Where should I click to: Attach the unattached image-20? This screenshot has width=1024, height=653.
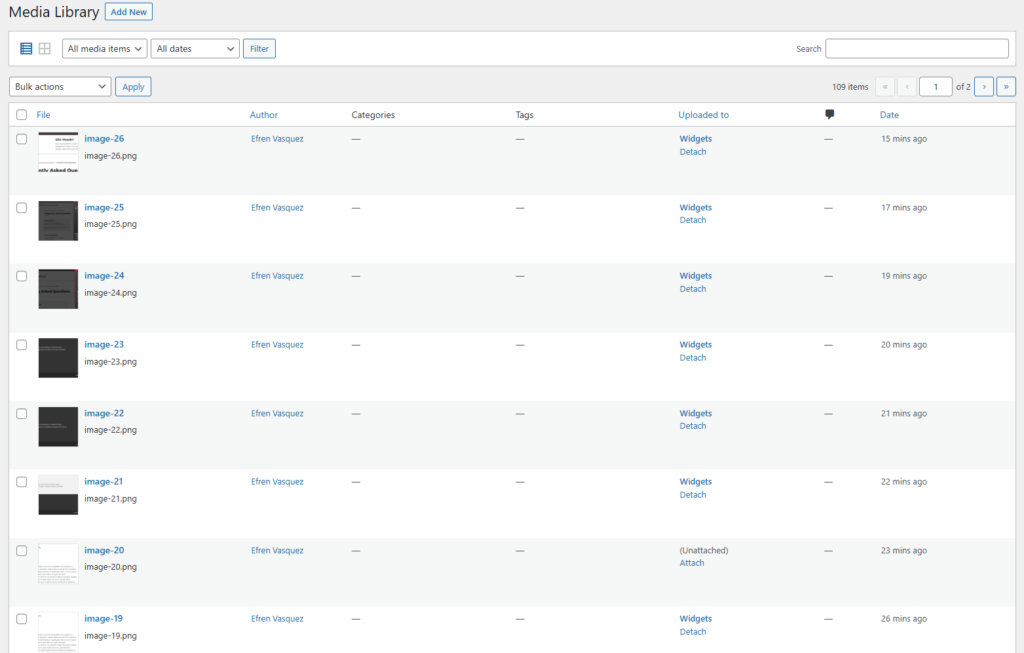click(x=691, y=562)
